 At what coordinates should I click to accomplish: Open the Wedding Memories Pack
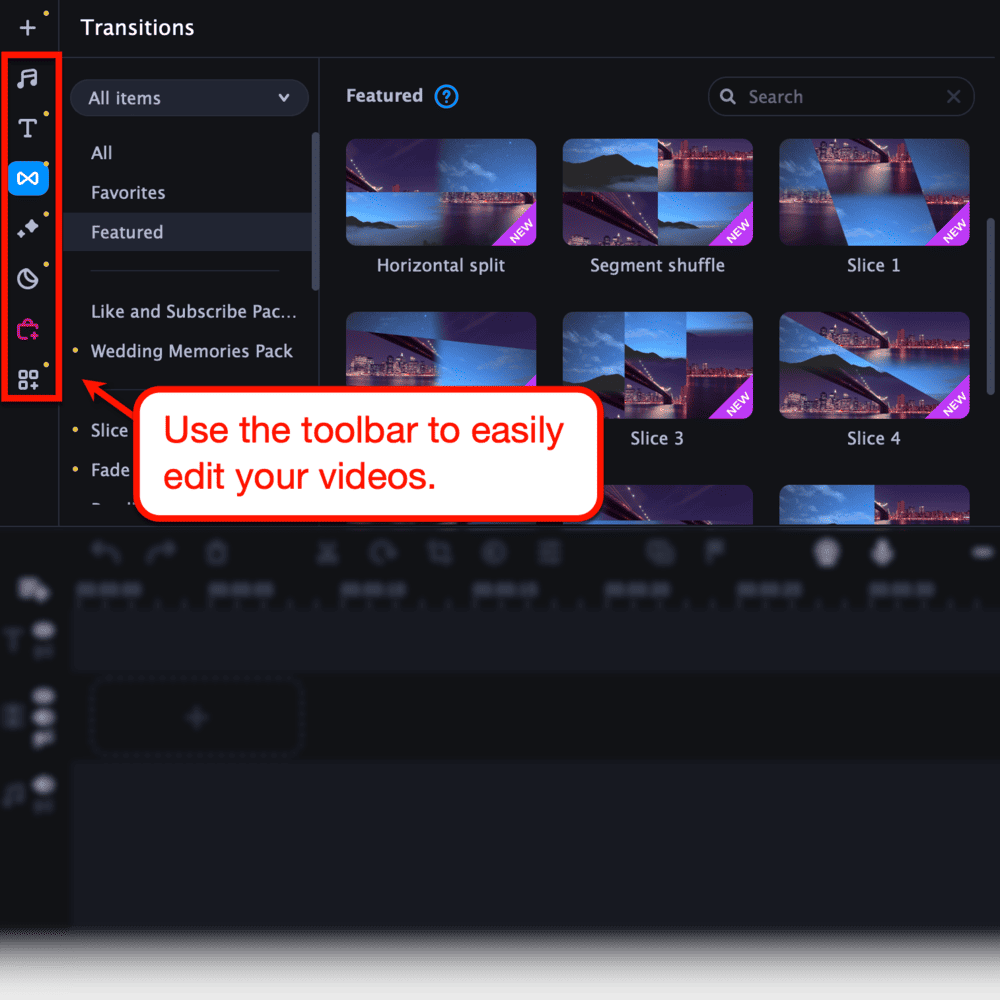(x=192, y=351)
